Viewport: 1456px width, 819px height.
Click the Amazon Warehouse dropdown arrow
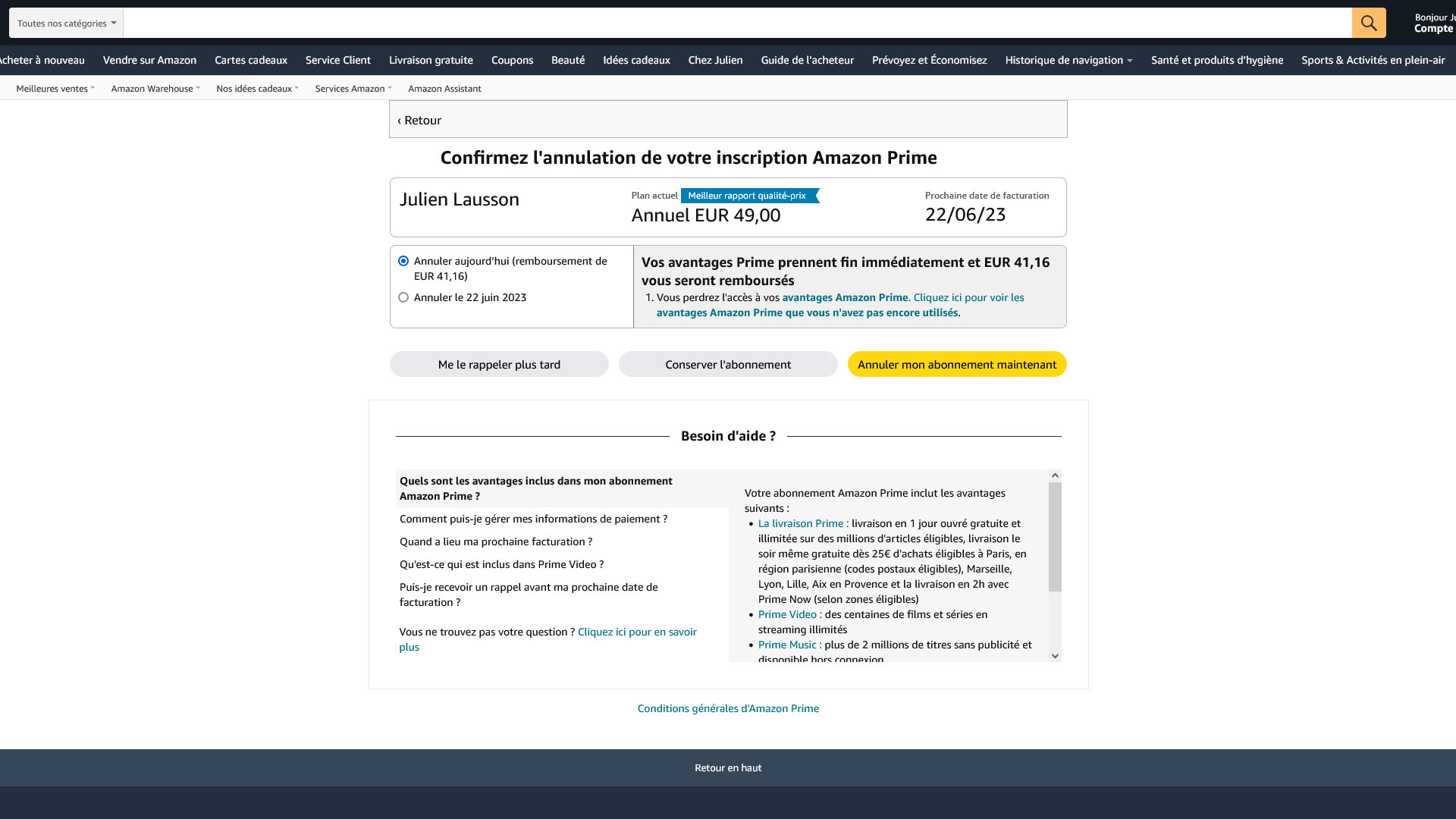click(x=199, y=88)
